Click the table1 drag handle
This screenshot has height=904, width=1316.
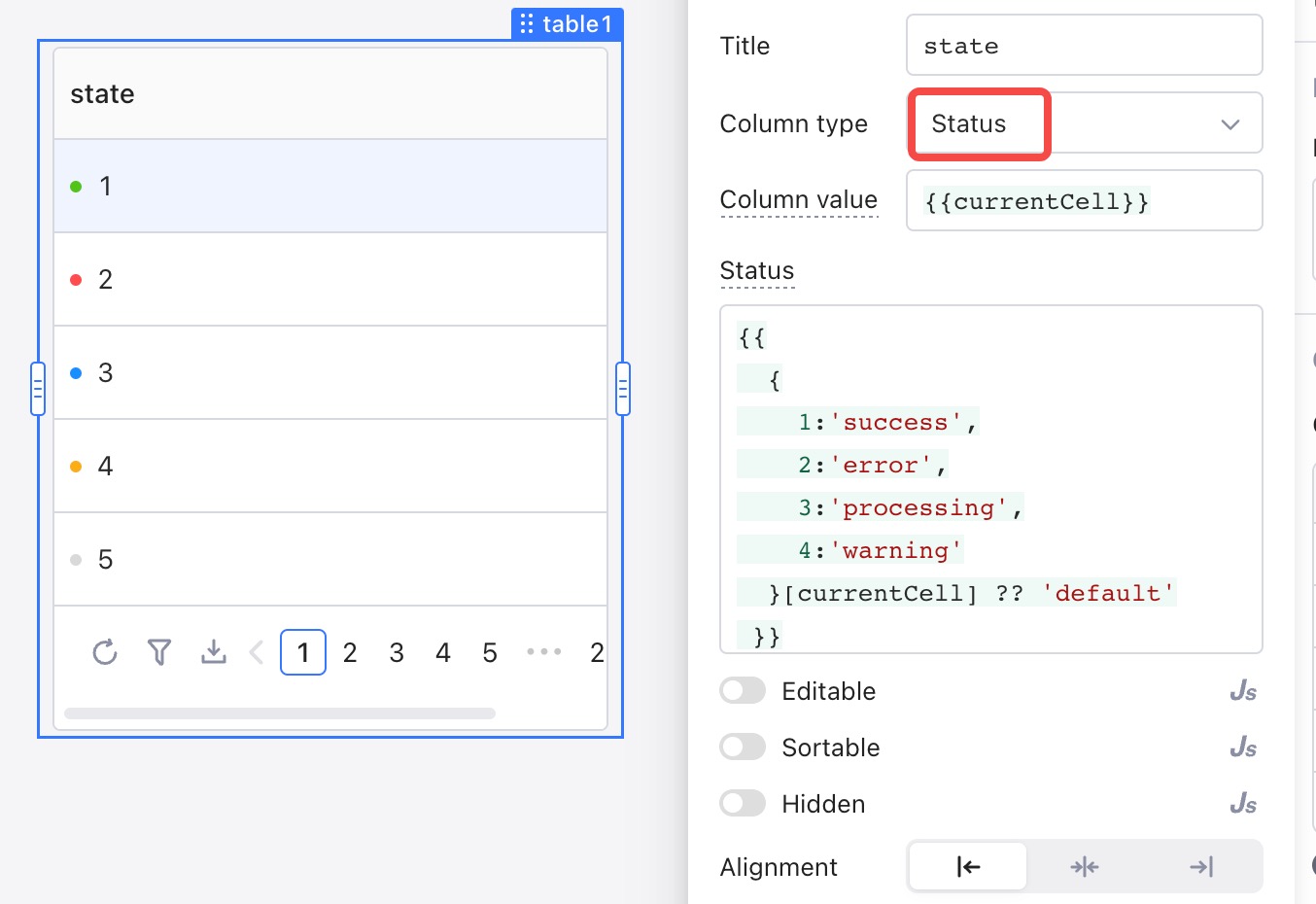527,24
